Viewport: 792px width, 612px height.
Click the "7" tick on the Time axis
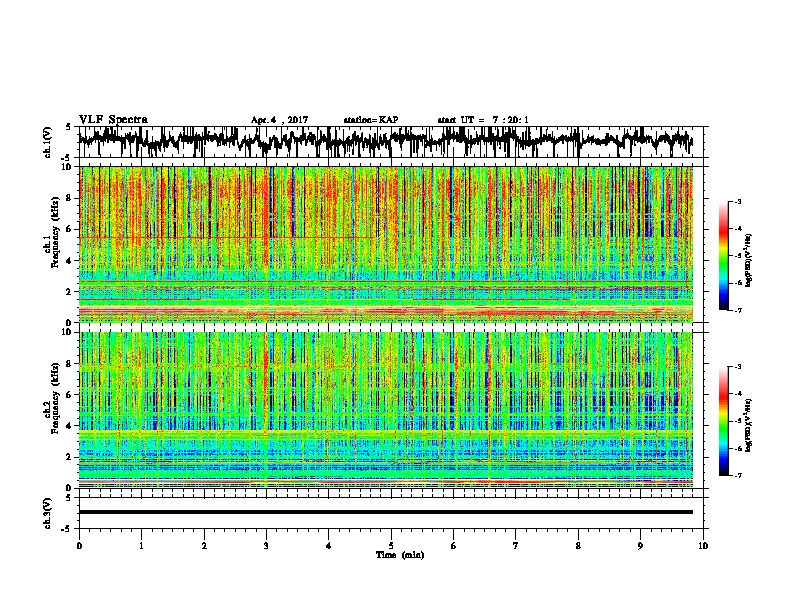(x=516, y=546)
